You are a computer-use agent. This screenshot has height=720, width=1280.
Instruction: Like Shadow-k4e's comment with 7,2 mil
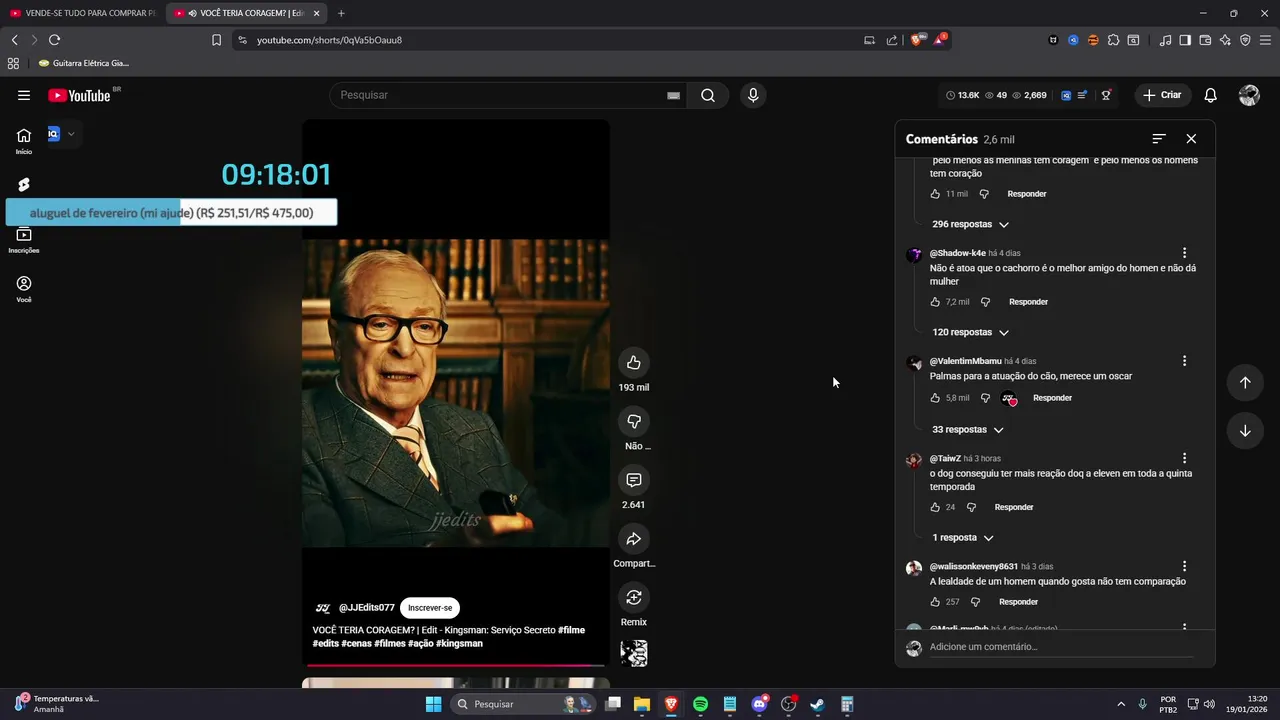[x=935, y=302]
